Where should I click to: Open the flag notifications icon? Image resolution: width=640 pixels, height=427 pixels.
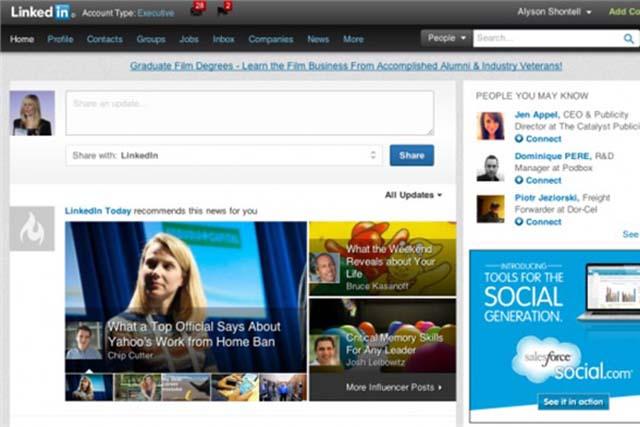[224, 9]
